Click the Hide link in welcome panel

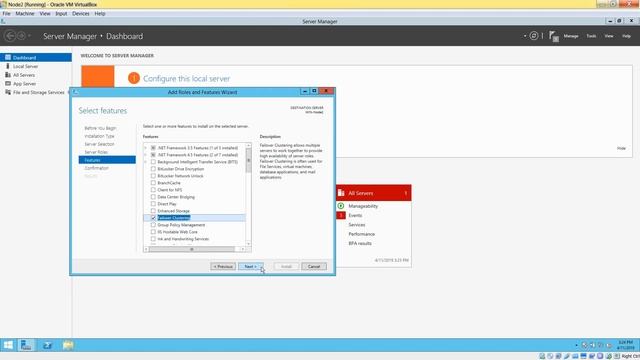621,148
